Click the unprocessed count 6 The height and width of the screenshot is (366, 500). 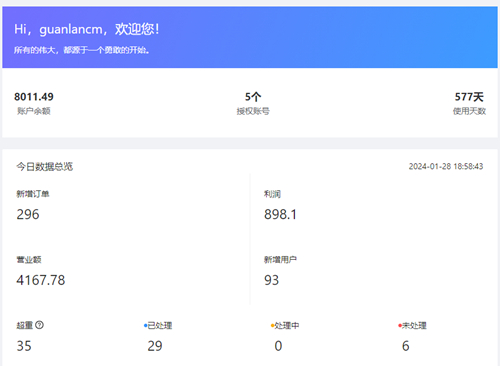(x=406, y=346)
